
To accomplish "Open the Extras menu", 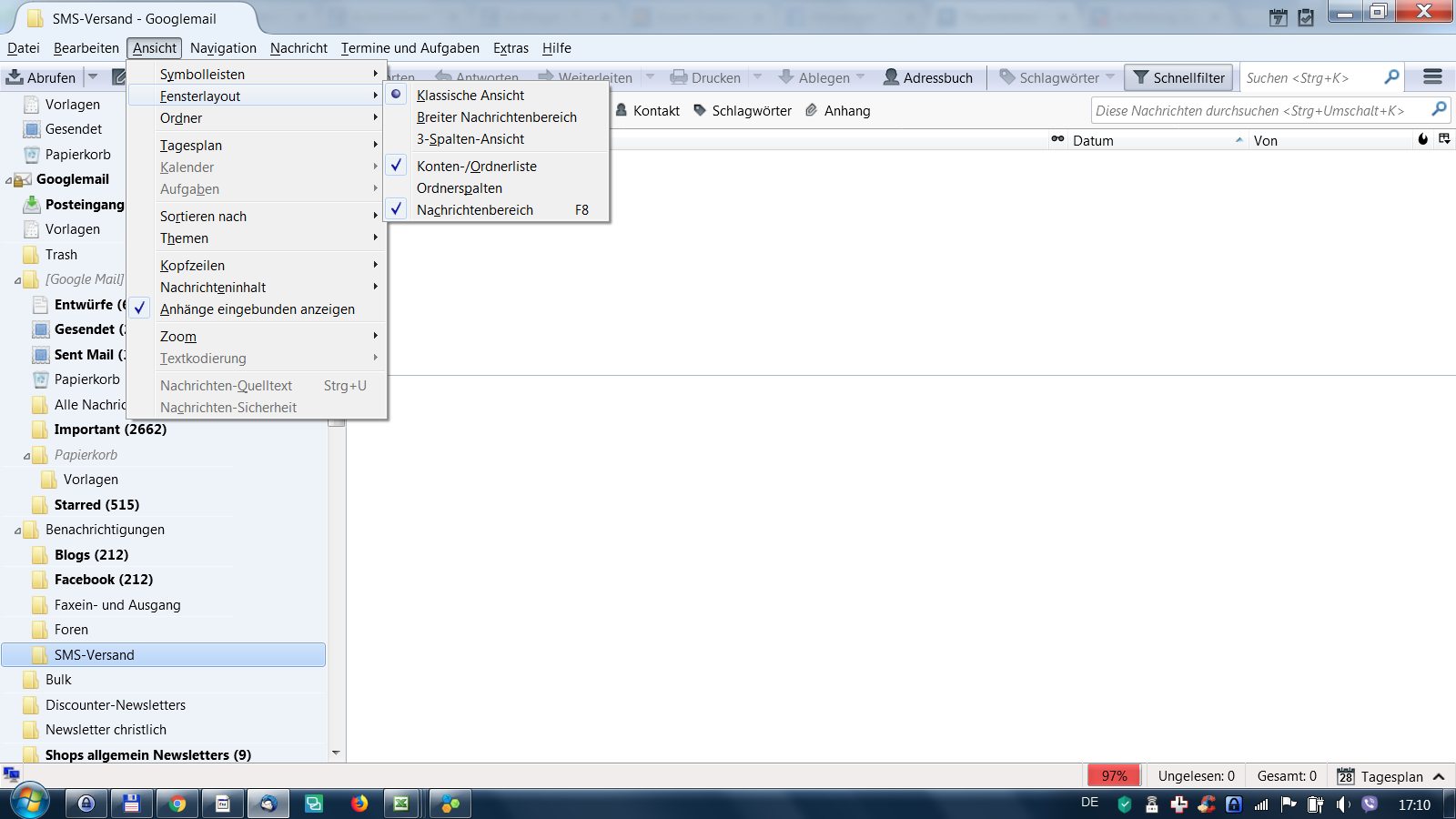I will [511, 48].
